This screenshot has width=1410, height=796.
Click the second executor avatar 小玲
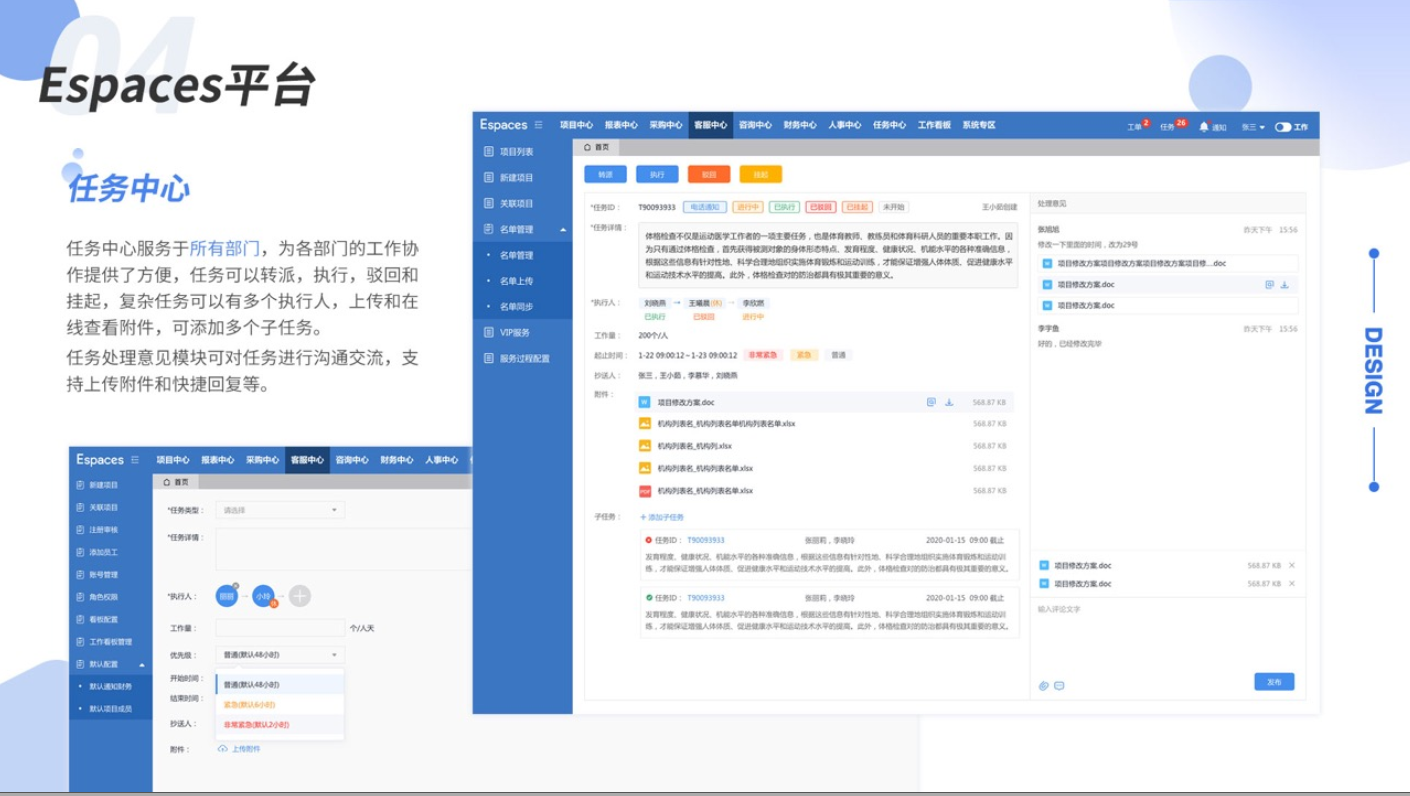(x=262, y=596)
